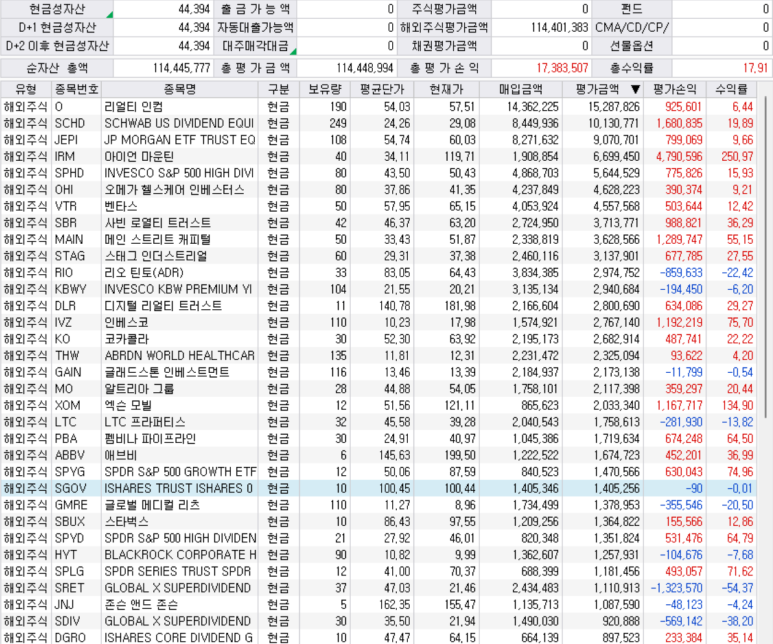The height and width of the screenshot is (644, 773).
Task: Select the 디지털 리얼티 트러스트 row
Action: click(x=379, y=306)
